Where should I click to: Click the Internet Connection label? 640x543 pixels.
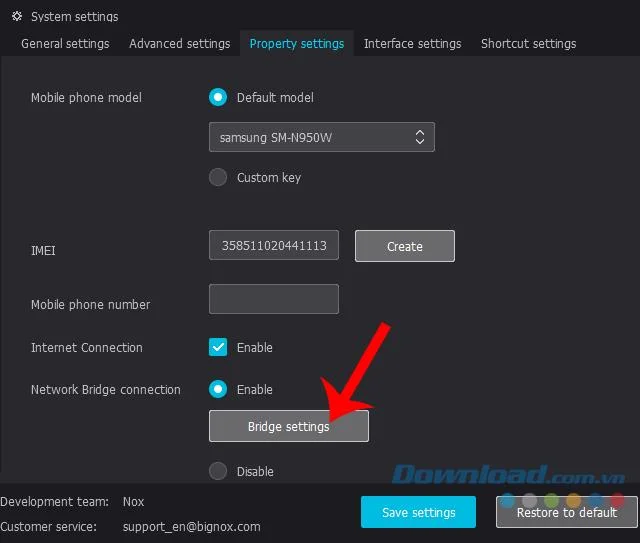[x=87, y=347]
